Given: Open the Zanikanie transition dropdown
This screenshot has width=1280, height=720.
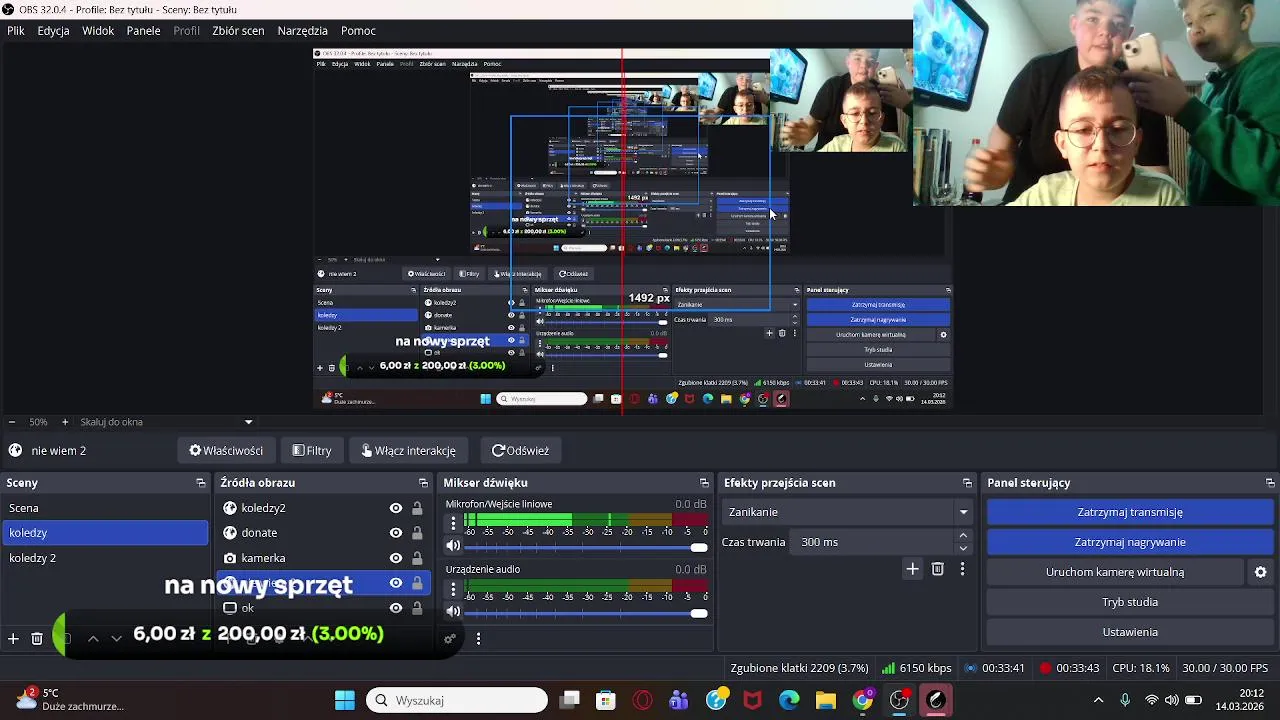Looking at the screenshot, I should click(847, 512).
